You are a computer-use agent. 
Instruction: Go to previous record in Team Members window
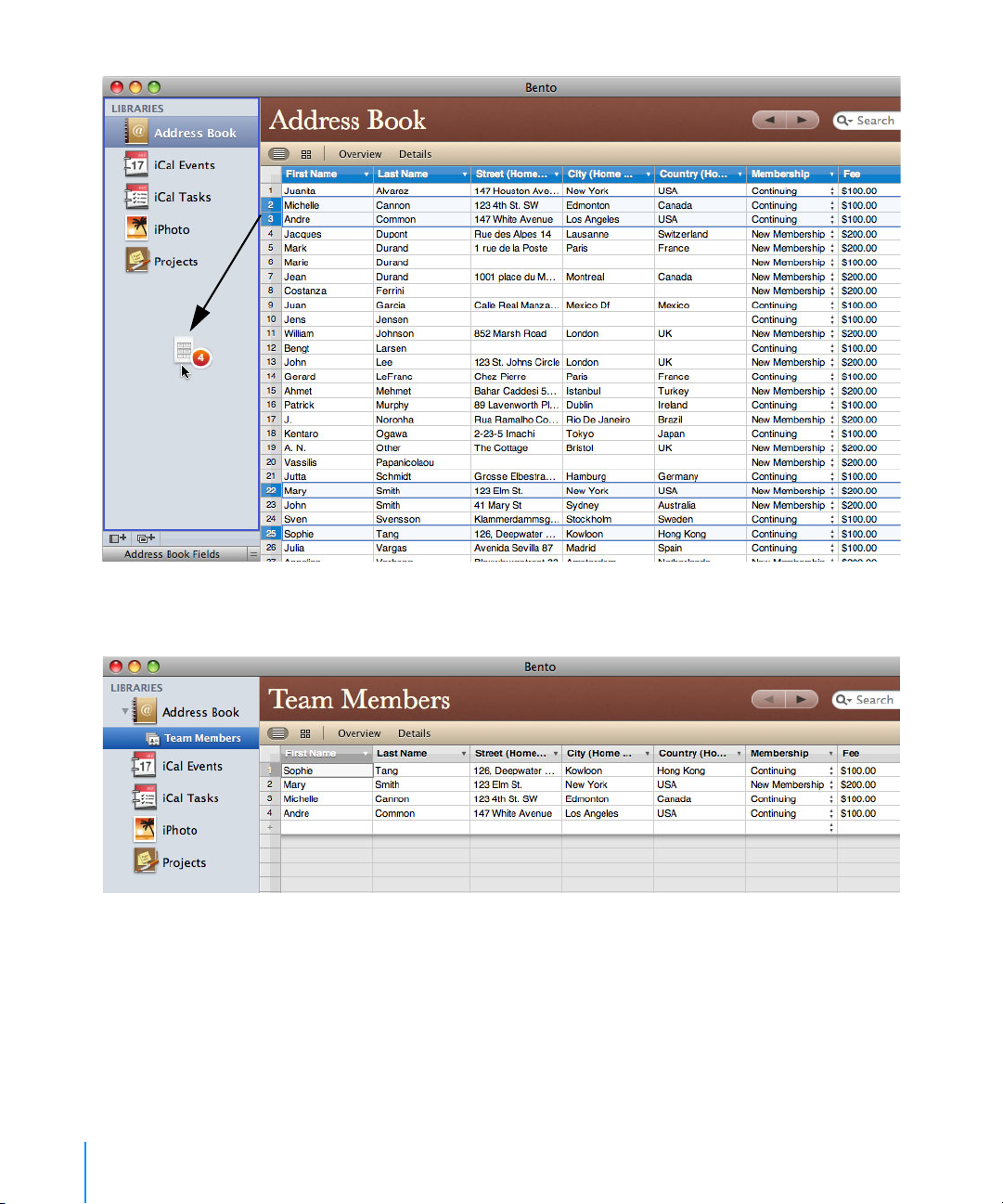point(768,699)
